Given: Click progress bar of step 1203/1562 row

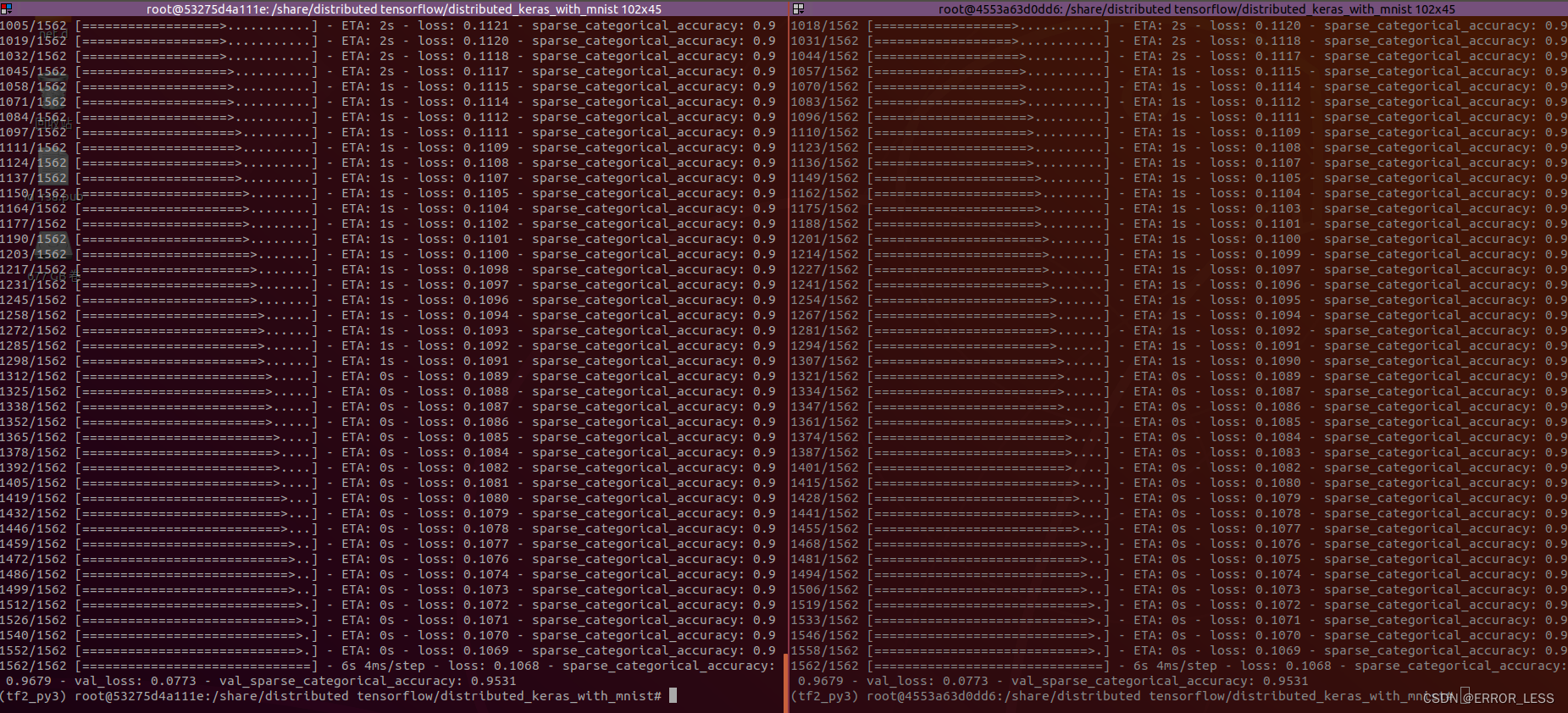Looking at the screenshot, I should [x=197, y=254].
